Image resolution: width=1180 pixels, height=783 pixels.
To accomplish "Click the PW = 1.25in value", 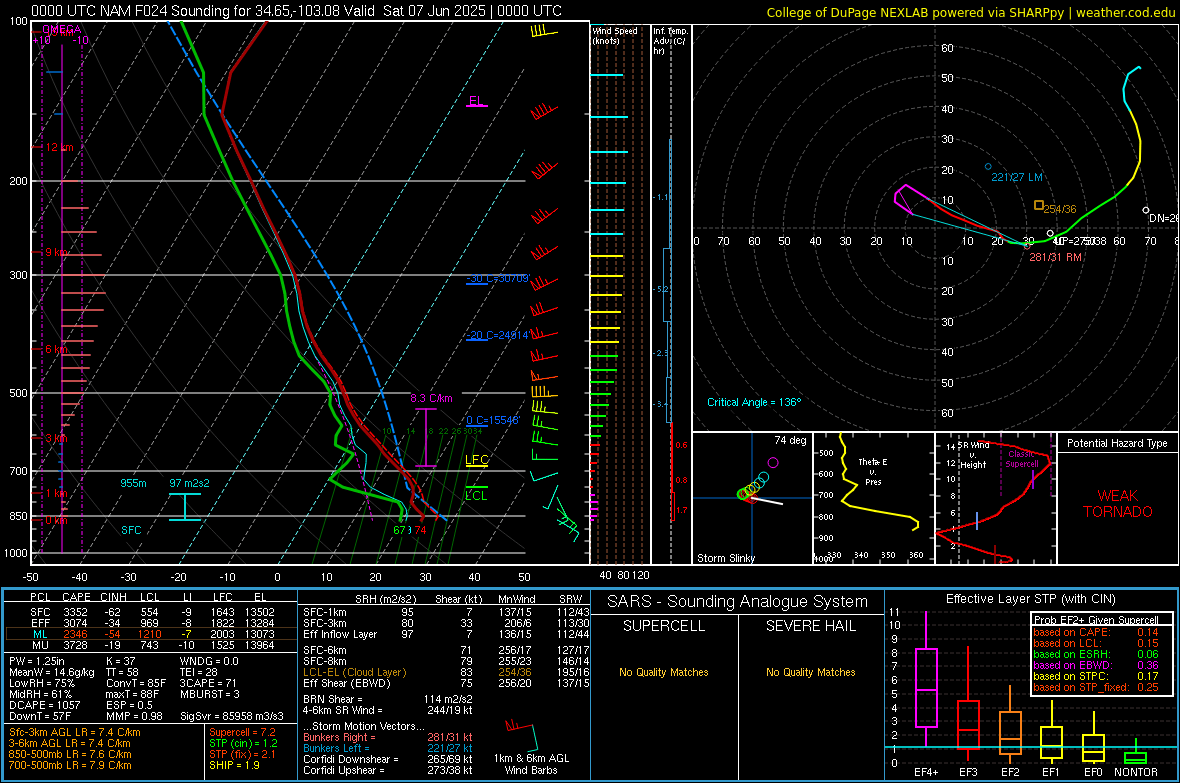I will click(39, 661).
